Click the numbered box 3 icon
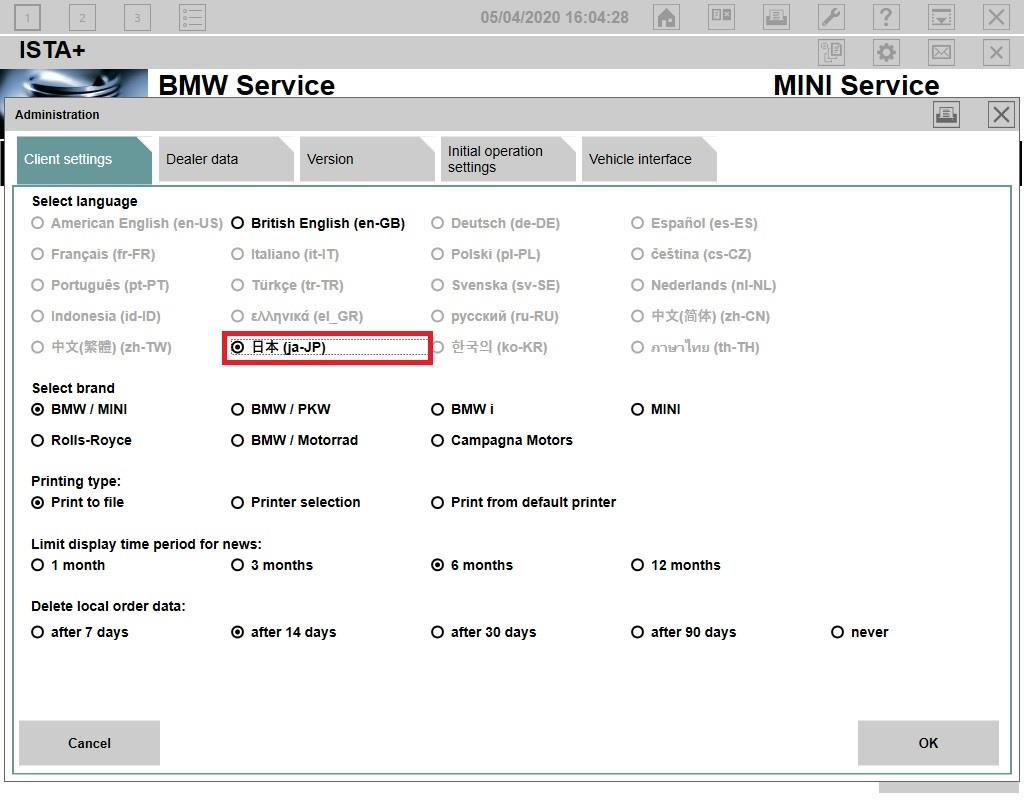This screenshot has height=800, width=1024. pyautogui.click(x=137, y=18)
